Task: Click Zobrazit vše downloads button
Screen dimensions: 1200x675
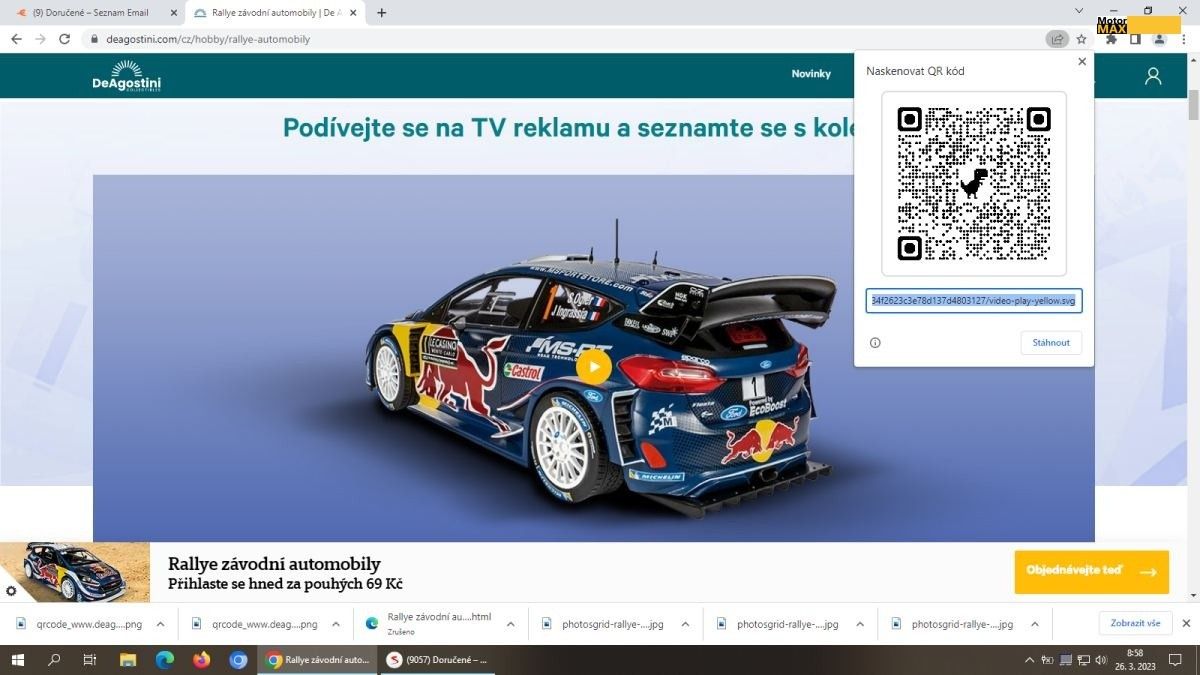Action: [1135, 623]
